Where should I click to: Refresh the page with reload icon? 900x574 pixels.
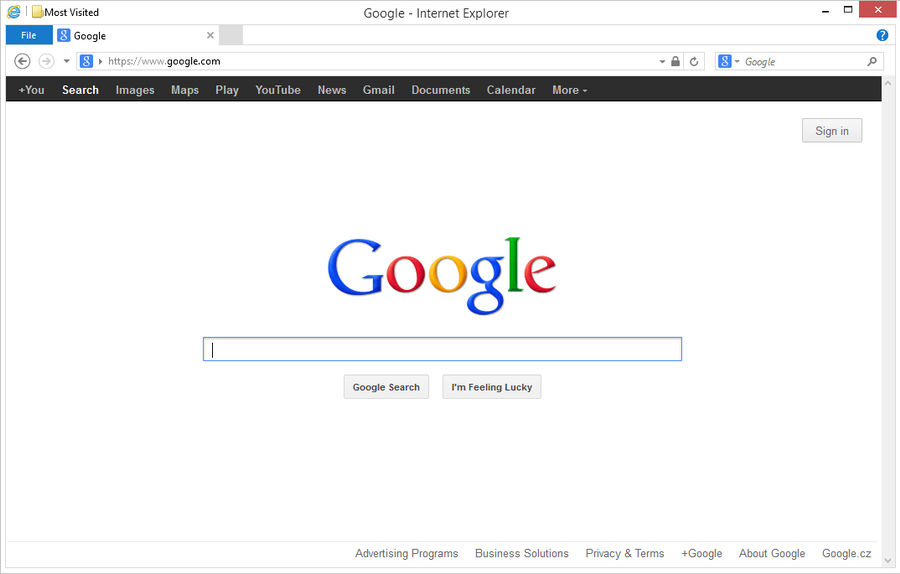pos(694,61)
